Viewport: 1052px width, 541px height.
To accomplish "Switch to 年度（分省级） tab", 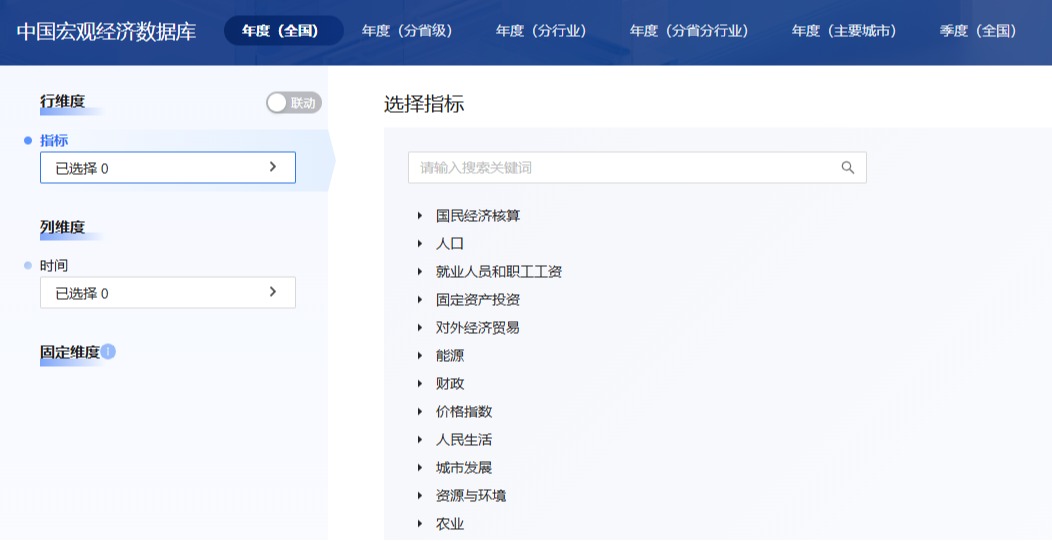I will pos(408,31).
